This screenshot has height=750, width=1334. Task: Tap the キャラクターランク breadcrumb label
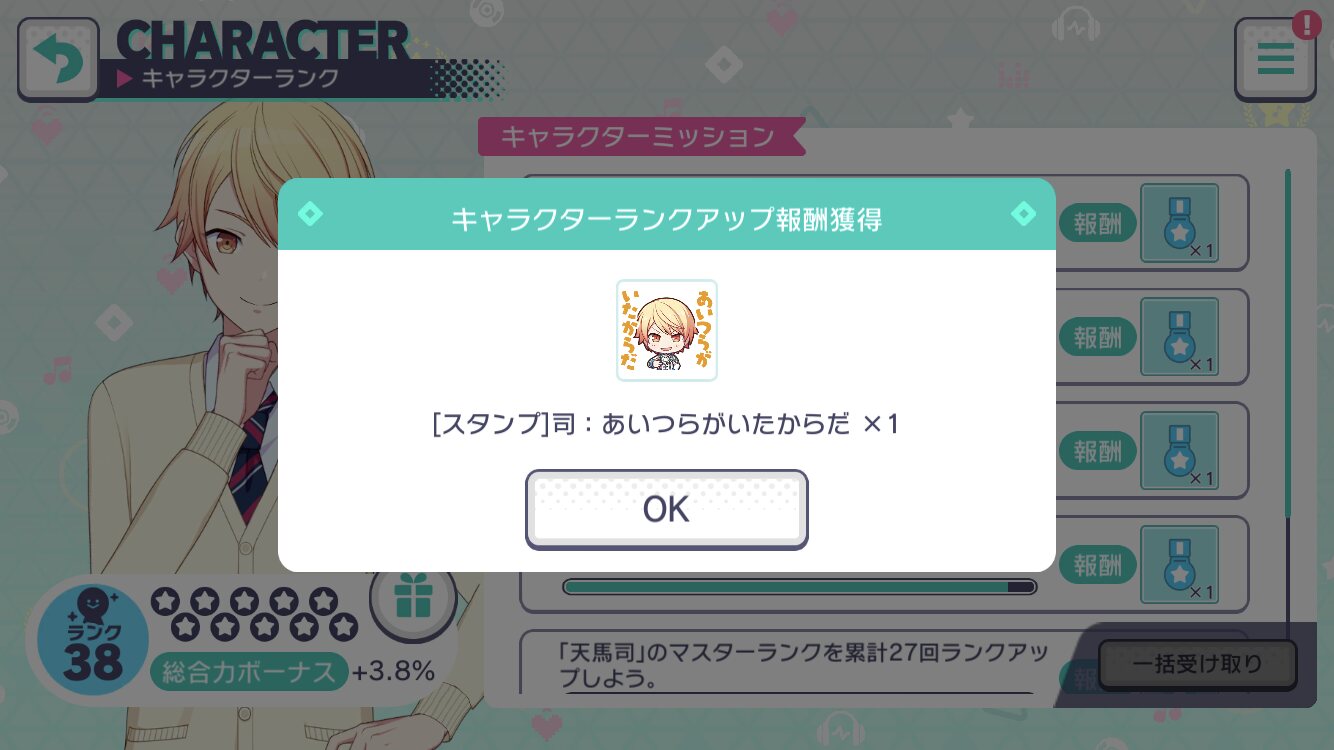(240, 78)
